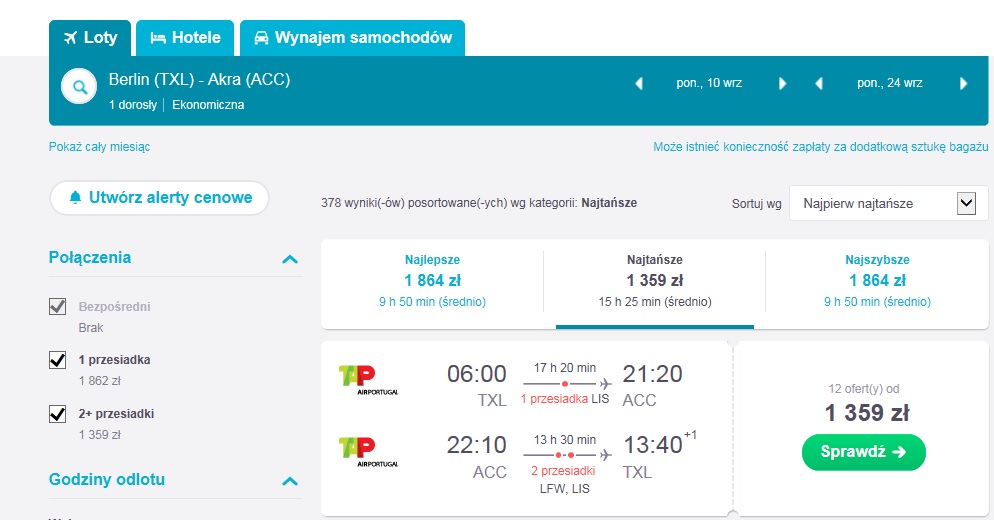
Task: Uncheck the 1 przesiadka checkbox
Action: click(x=58, y=360)
